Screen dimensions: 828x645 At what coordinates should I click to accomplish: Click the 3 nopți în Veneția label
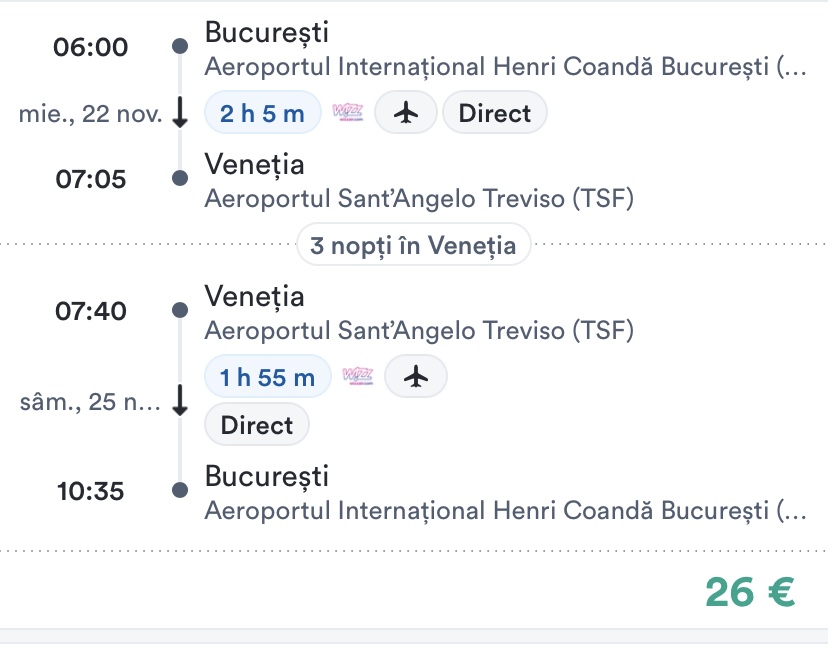413,245
